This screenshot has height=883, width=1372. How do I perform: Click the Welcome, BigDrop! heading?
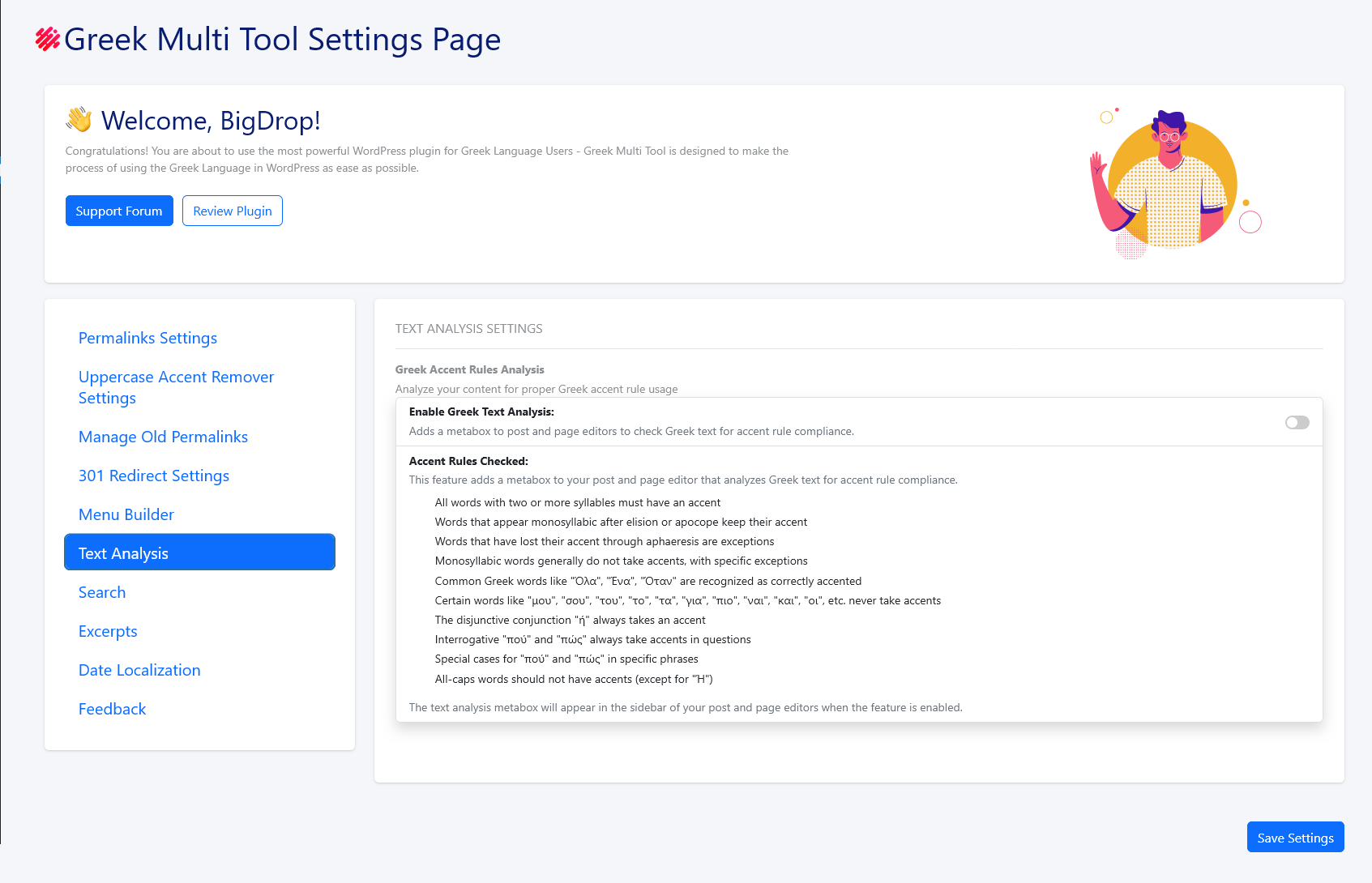(x=211, y=121)
